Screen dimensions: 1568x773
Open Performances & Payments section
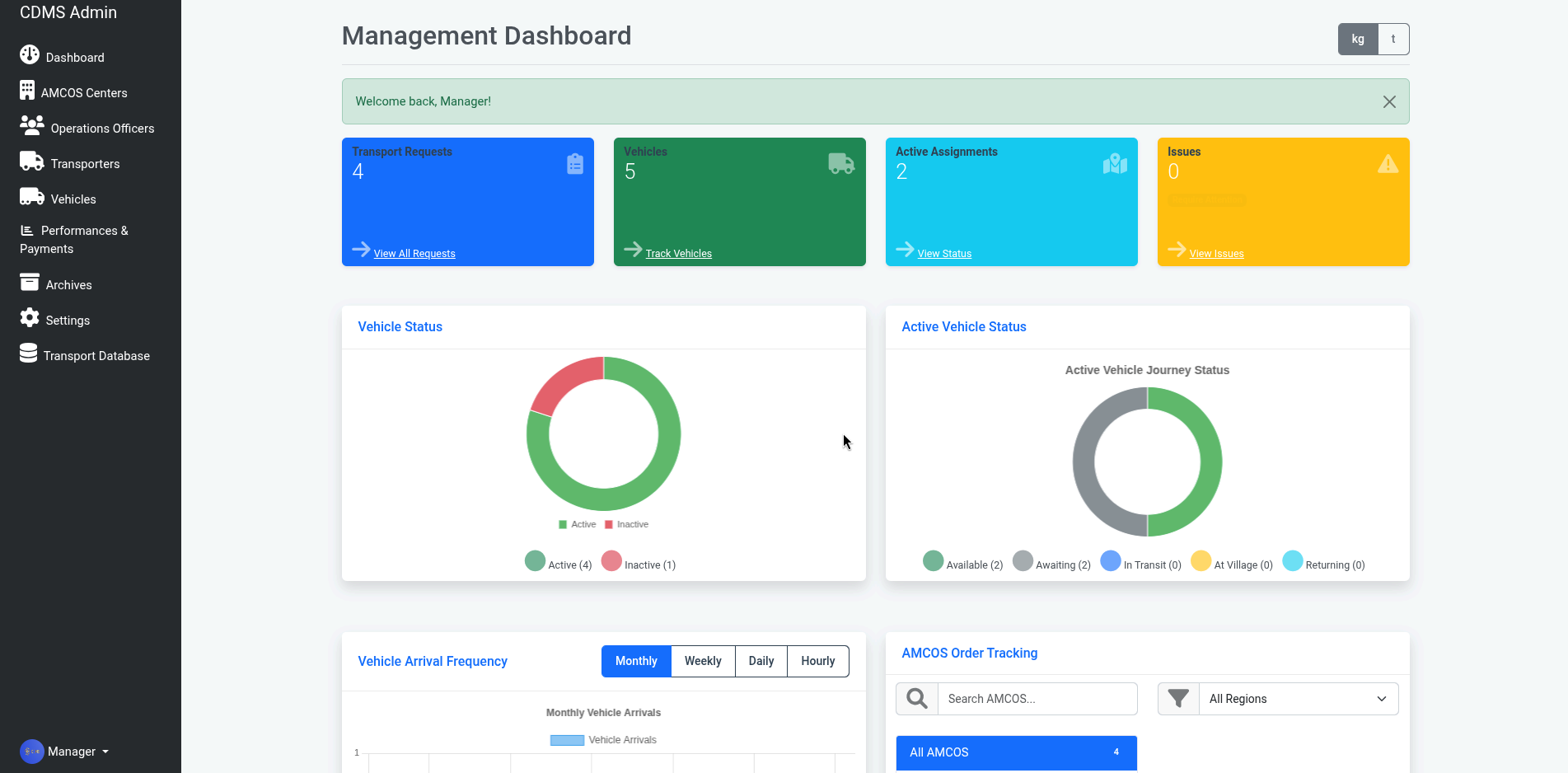point(74,239)
